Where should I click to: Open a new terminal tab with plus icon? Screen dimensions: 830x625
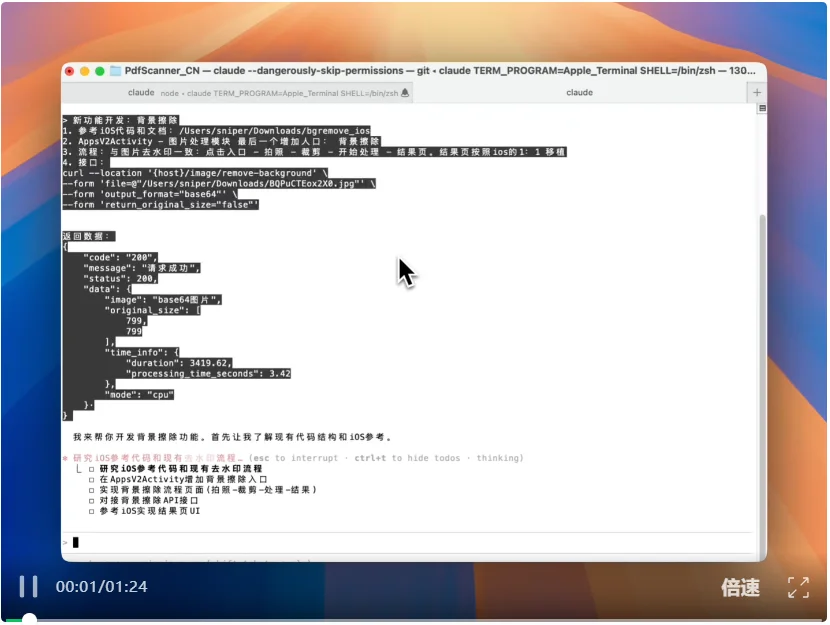coord(756,92)
